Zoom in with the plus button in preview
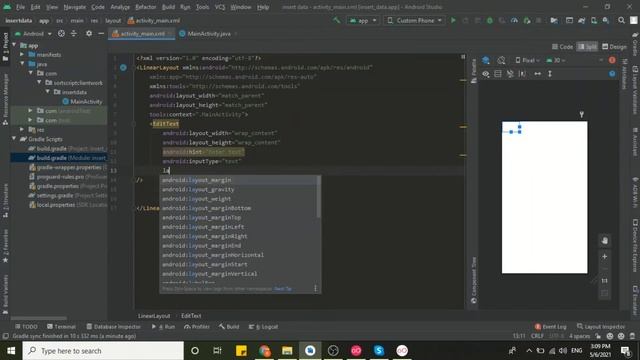 (x=604, y=256)
